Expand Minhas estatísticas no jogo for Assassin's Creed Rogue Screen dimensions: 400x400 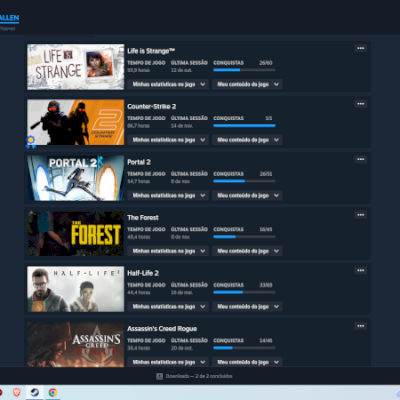168,362
